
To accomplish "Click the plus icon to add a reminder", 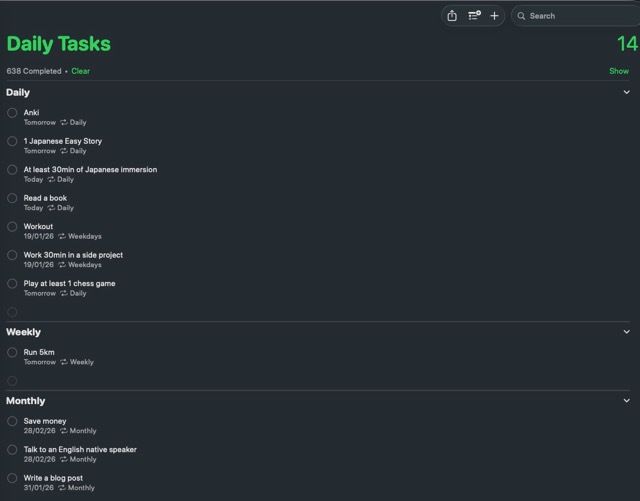I will 494,16.
